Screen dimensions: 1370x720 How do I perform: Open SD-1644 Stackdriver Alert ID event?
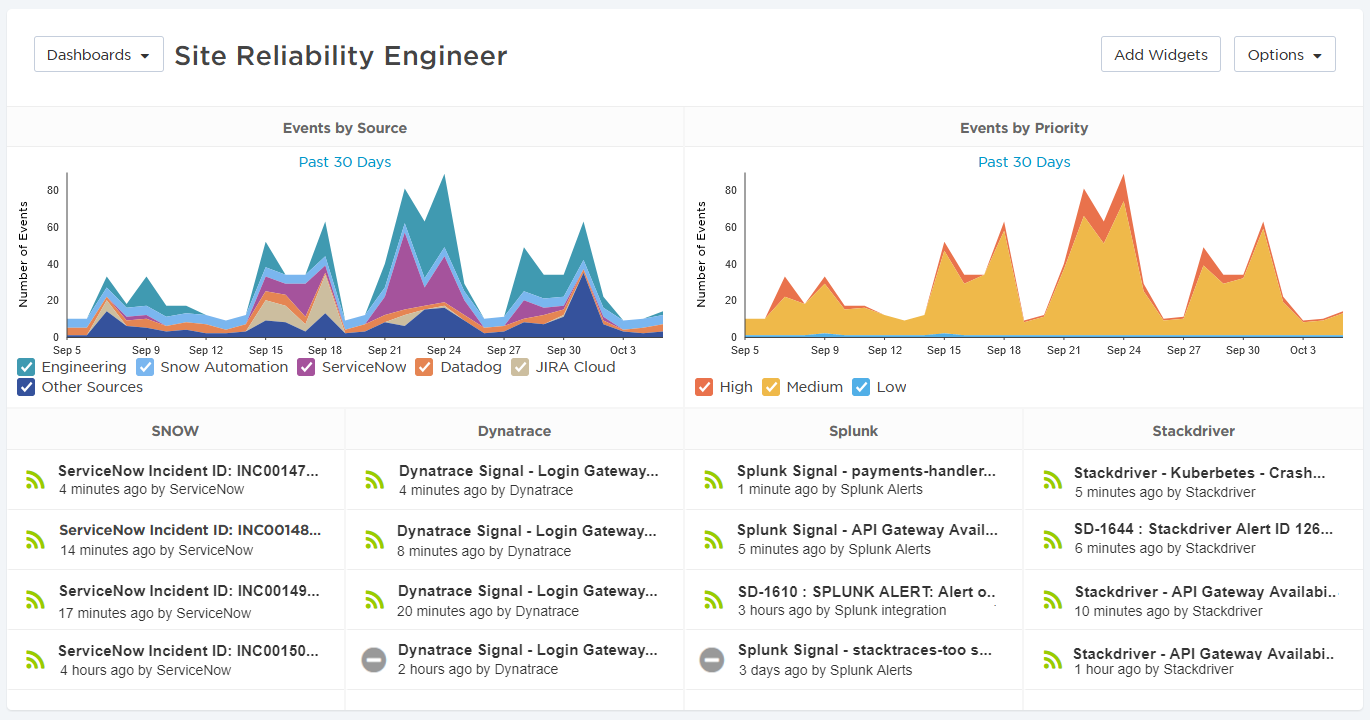coord(1204,529)
